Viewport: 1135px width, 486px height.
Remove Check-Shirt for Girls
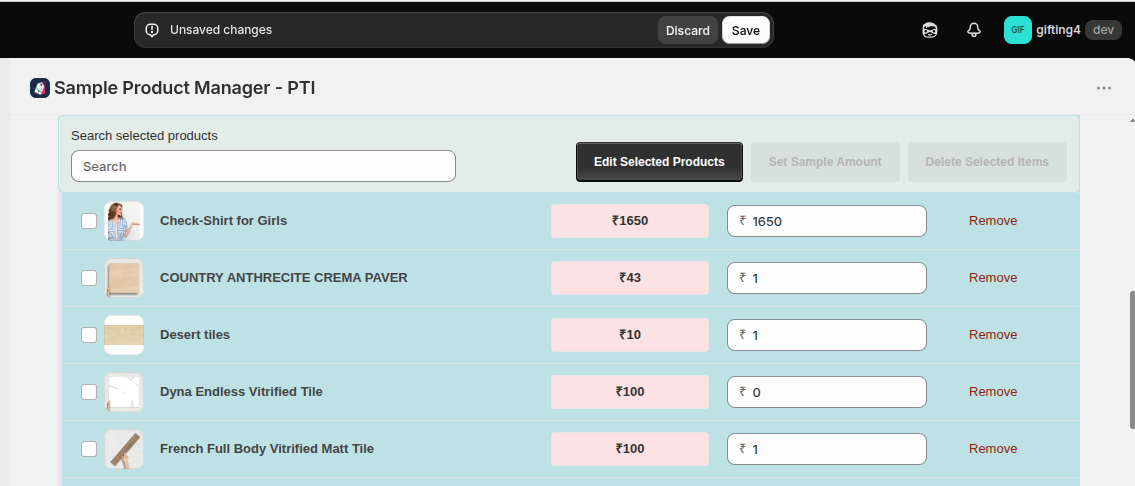click(x=993, y=221)
